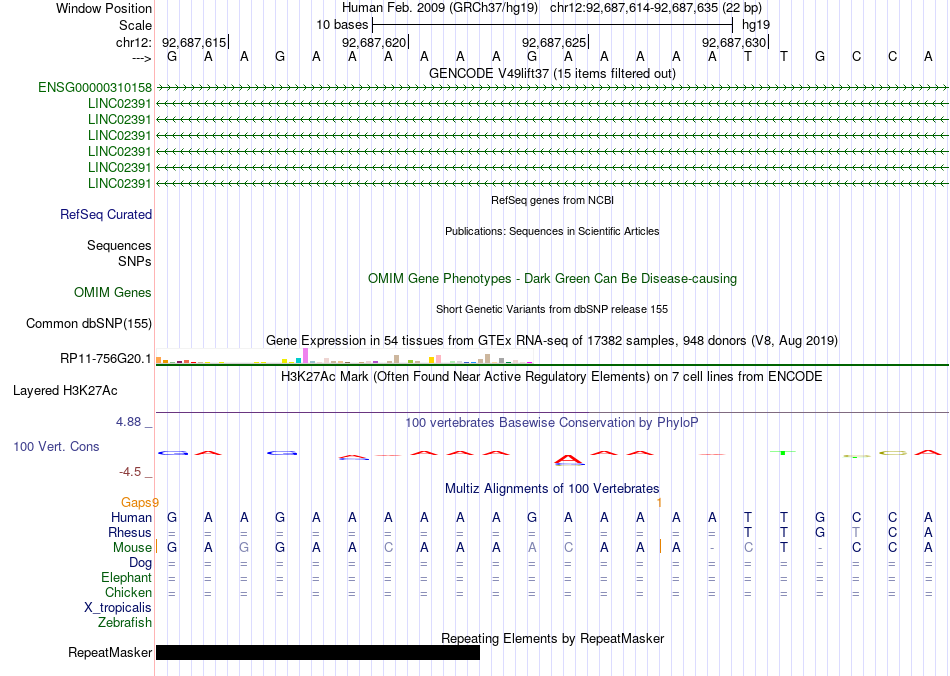
Task: Click the GTEx tissue expression bar chart
Action: (344, 356)
